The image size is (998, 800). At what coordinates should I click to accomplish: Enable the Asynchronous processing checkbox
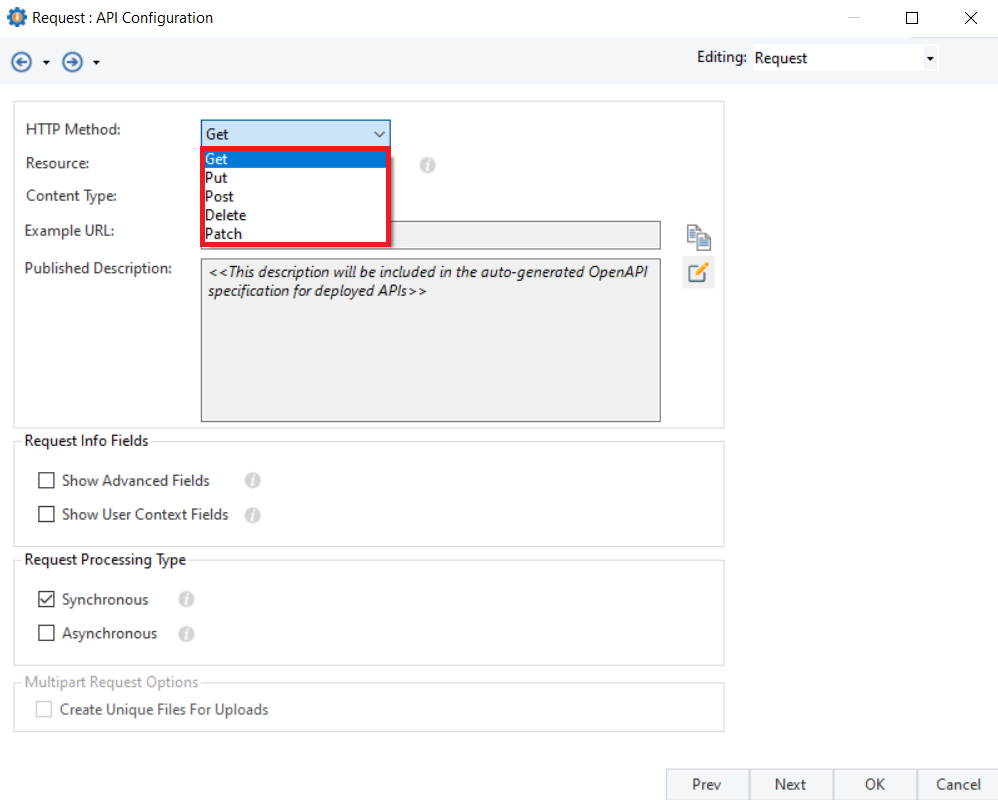[46, 634]
